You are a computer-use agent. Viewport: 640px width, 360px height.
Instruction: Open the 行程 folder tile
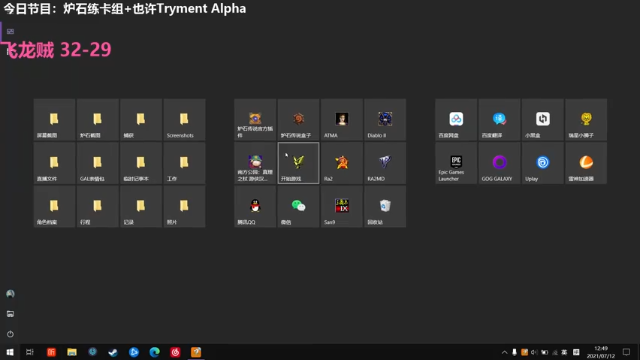(98, 207)
